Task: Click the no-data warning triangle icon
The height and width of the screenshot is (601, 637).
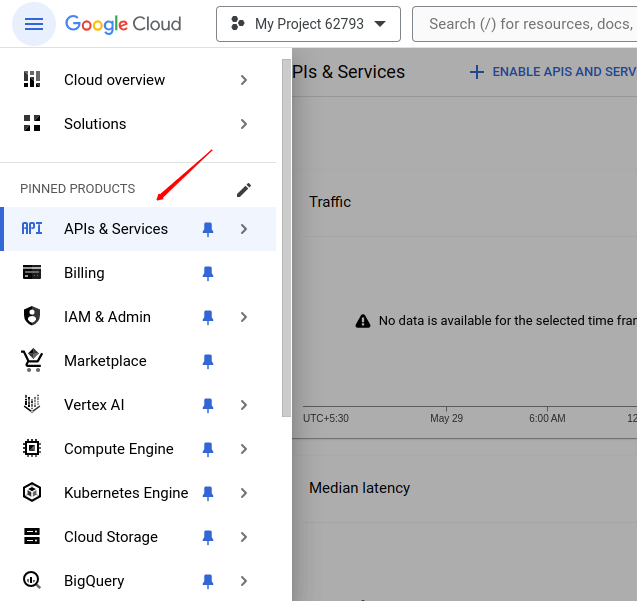Action: click(x=363, y=321)
